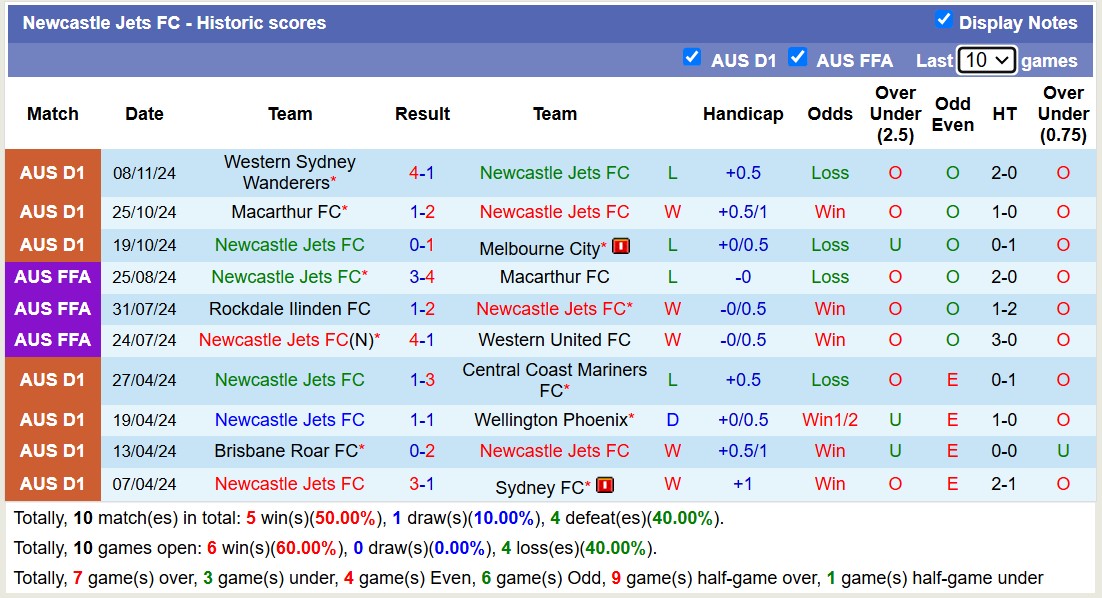Click the asterisk note marker next to Macarthur FC

click(345, 210)
